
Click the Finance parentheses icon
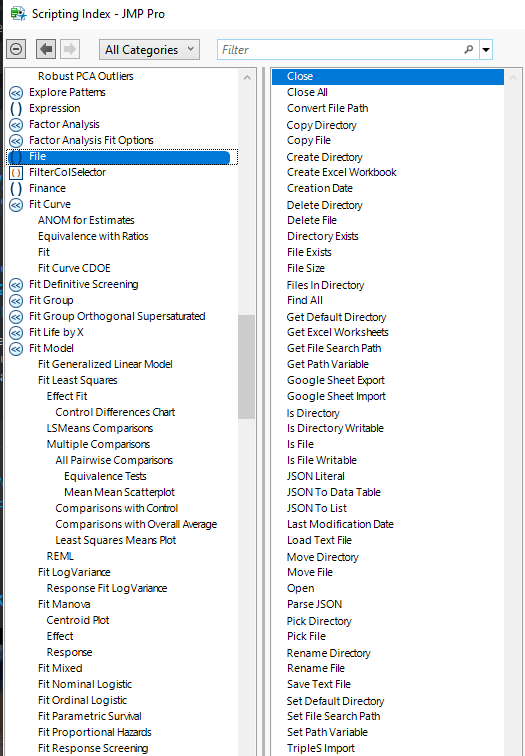[16, 189]
